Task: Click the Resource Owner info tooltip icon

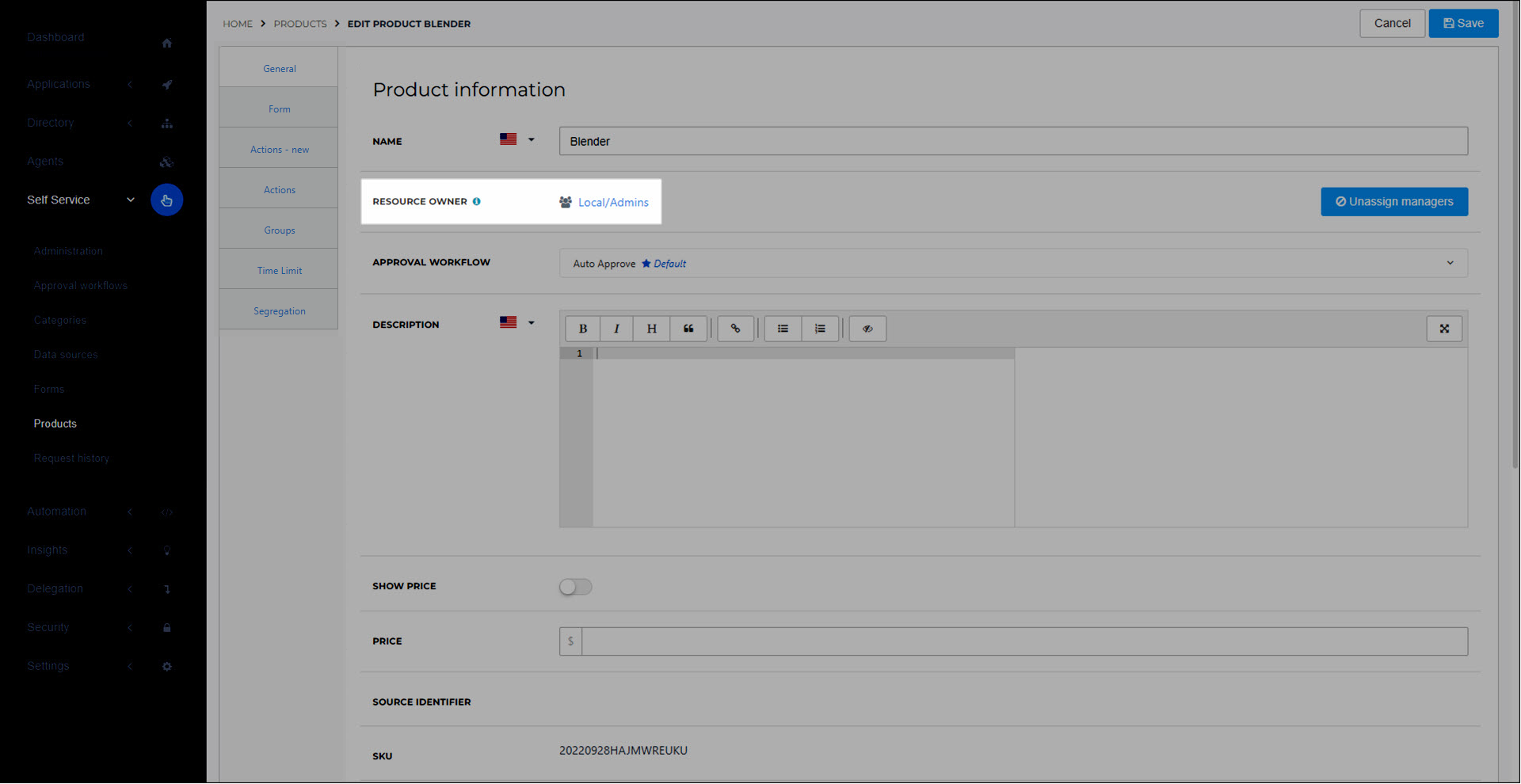Action: tap(477, 201)
